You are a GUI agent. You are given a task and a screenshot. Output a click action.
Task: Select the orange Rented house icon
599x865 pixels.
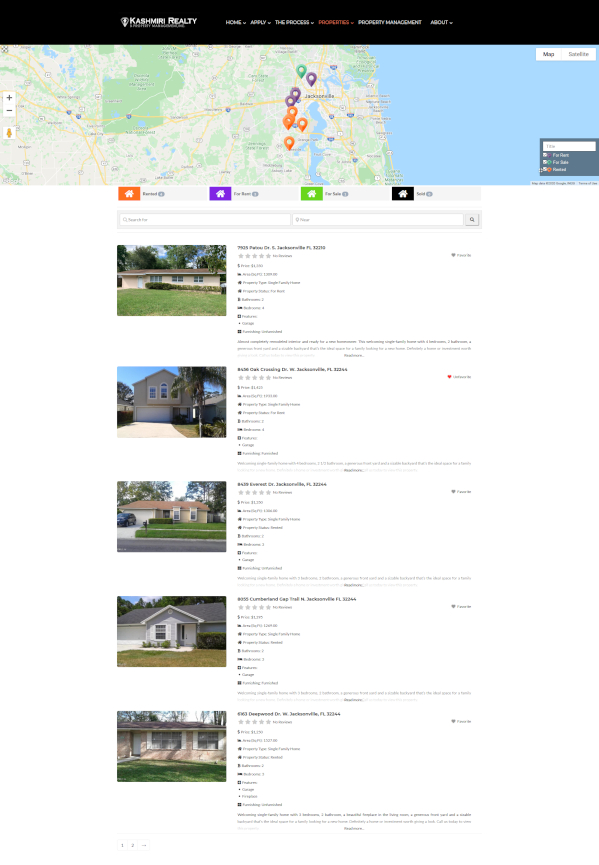point(129,194)
